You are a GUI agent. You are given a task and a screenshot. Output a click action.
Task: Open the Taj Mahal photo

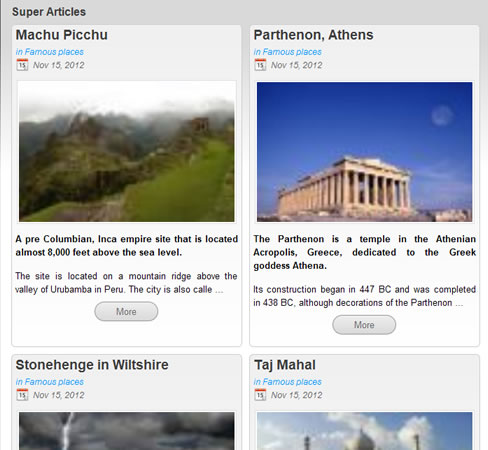365,430
